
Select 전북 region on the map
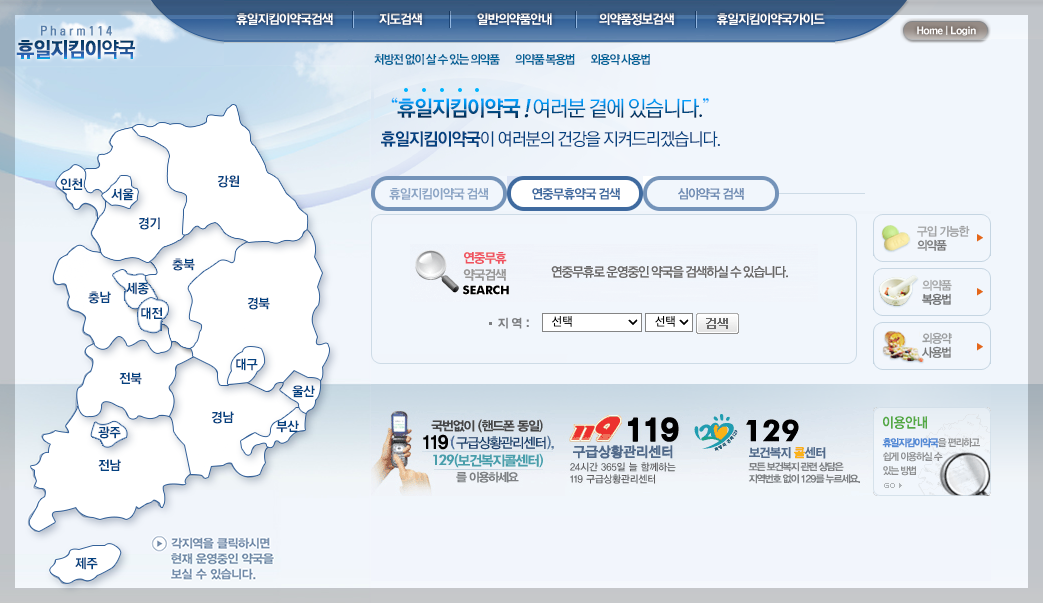pyautogui.click(x=130, y=378)
